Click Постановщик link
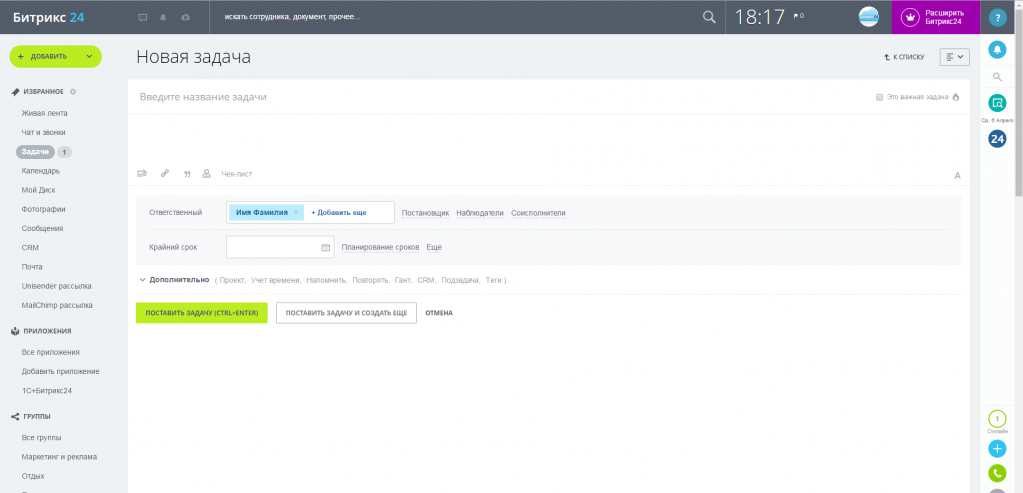 pos(425,213)
